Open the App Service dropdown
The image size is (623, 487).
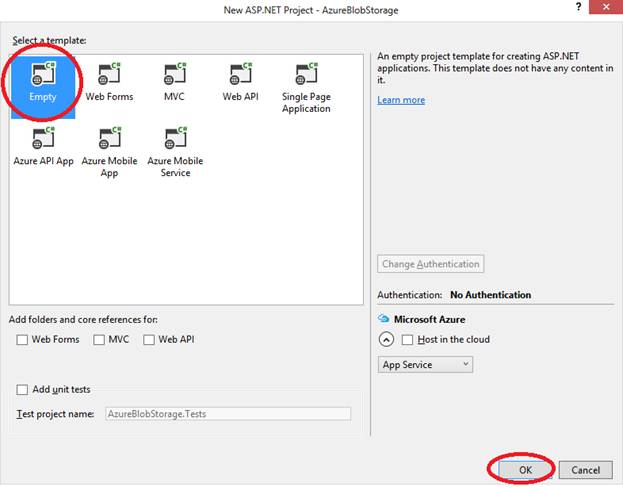pyautogui.click(x=425, y=365)
